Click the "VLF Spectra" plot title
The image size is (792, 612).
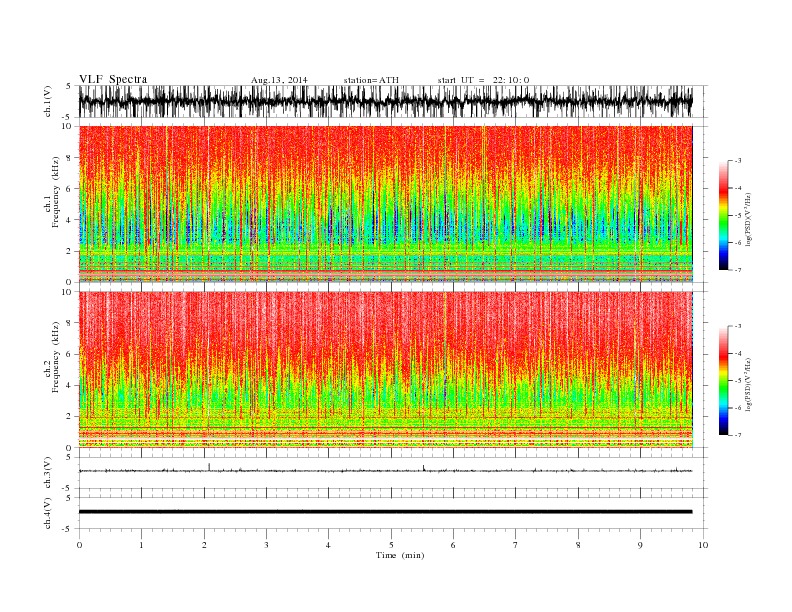113,79
